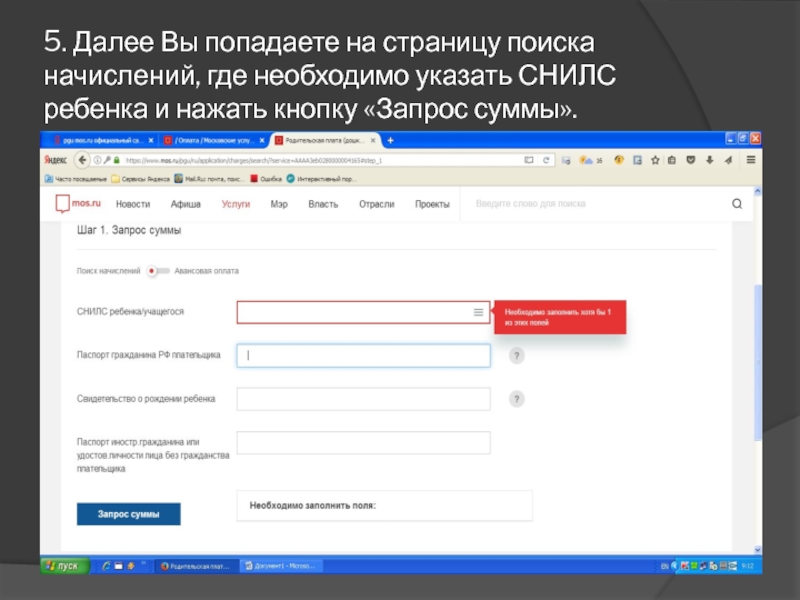The image size is (800, 600).
Task: Open Отрасли menu item
Action: tap(377, 204)
